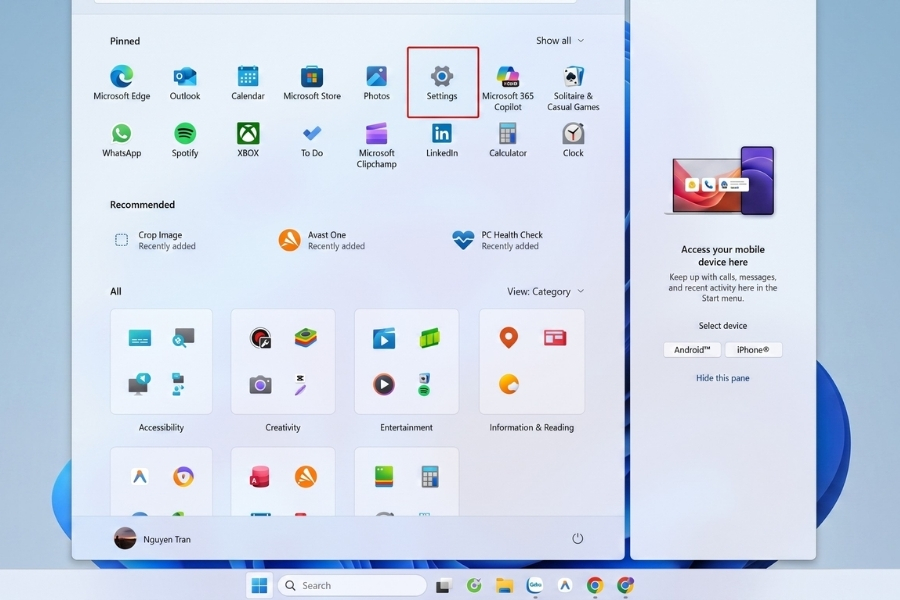
Task: Open Movies & TV icon in Entertainment
Action: (x=384, y=338)
